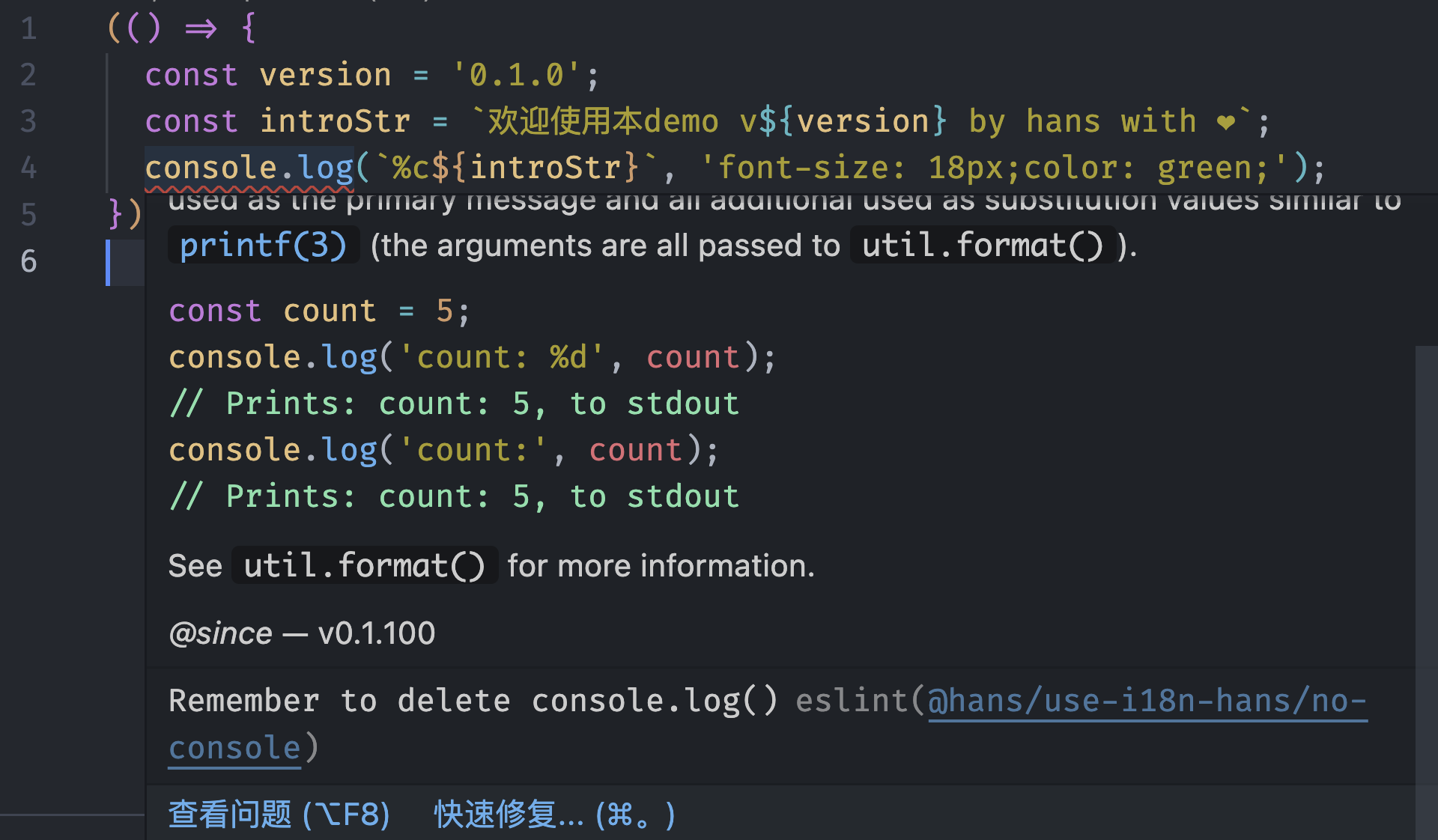Click the '0.1.0' string literal
The width and height of the screenshot is (1438, 840).
tap(515, 76)
